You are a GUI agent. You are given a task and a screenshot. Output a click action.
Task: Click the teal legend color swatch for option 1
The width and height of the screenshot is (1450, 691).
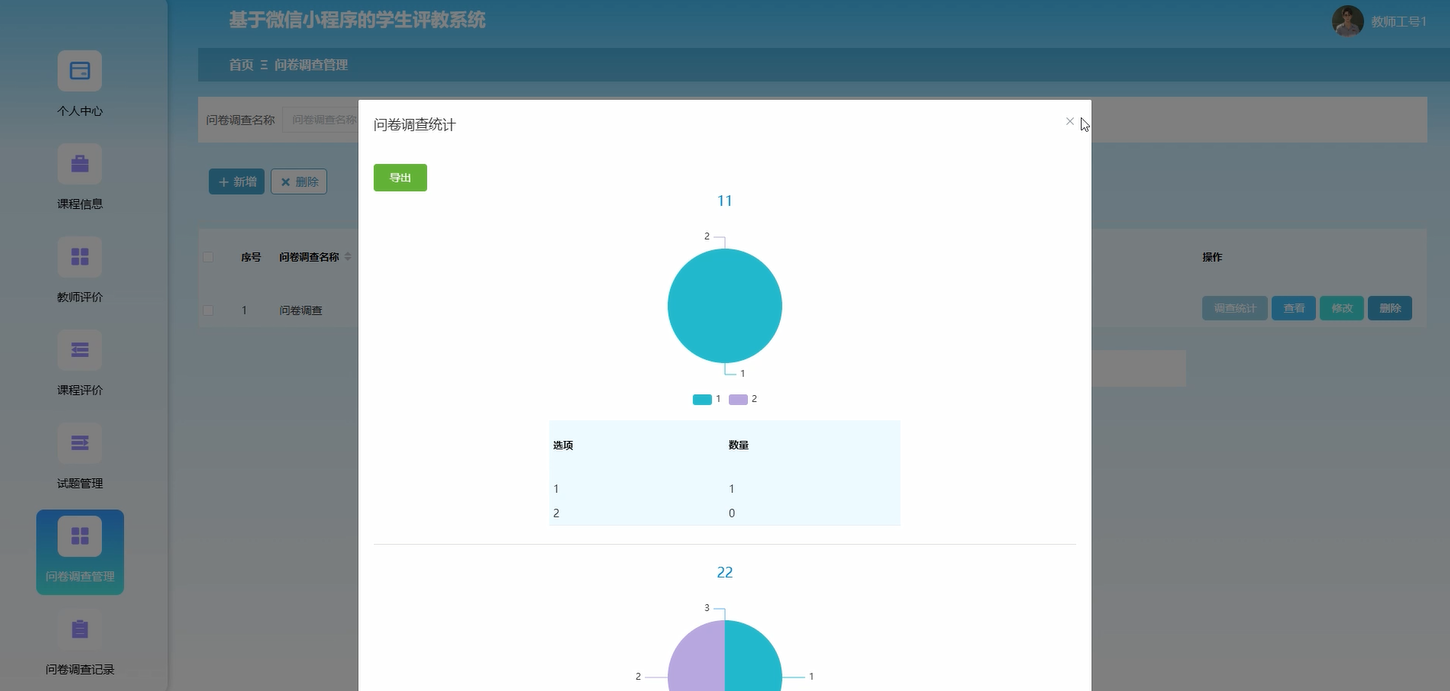click(x=702, y=399)
